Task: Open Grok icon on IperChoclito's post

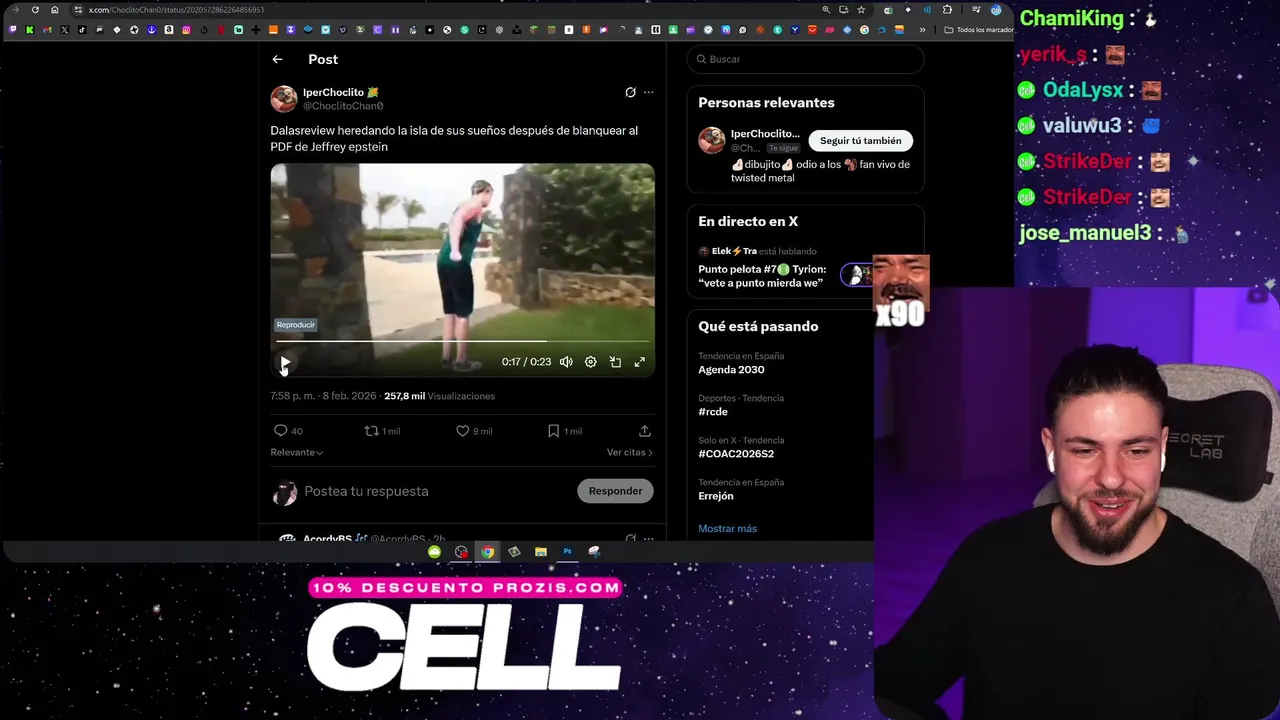Action: pyautogui.click(x=630, y=92)
